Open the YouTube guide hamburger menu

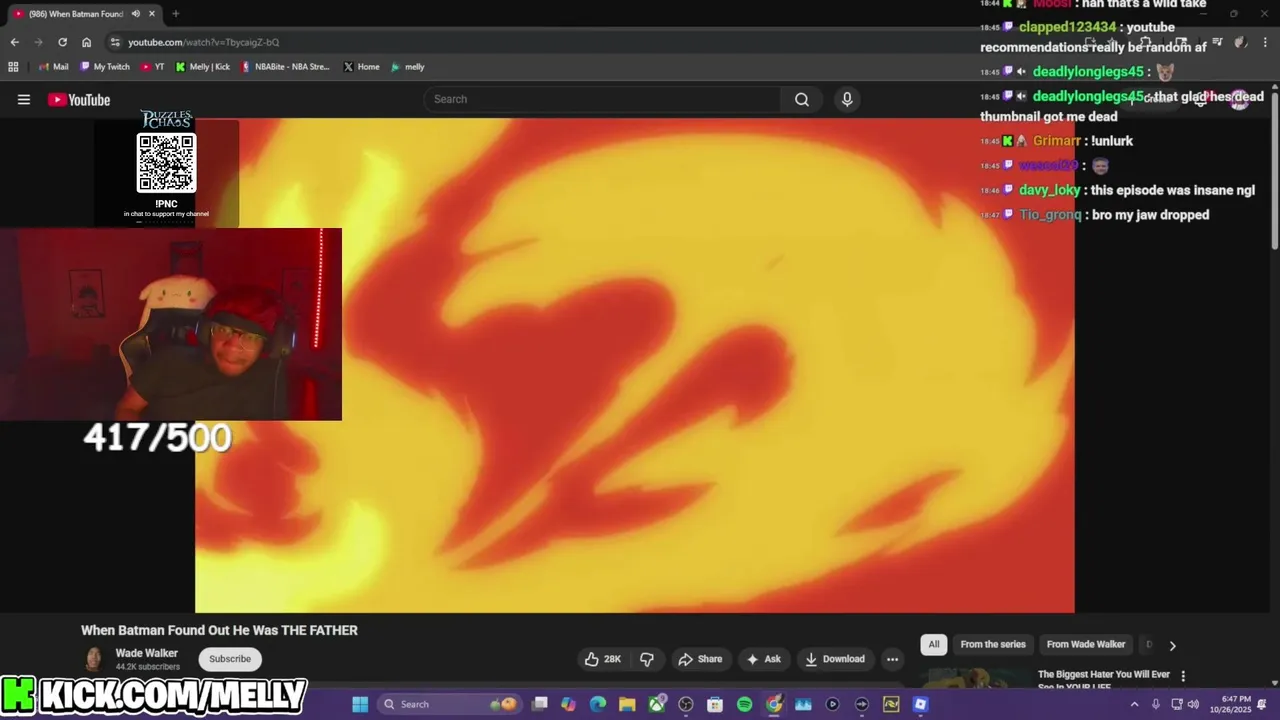[x=24, y=99]
